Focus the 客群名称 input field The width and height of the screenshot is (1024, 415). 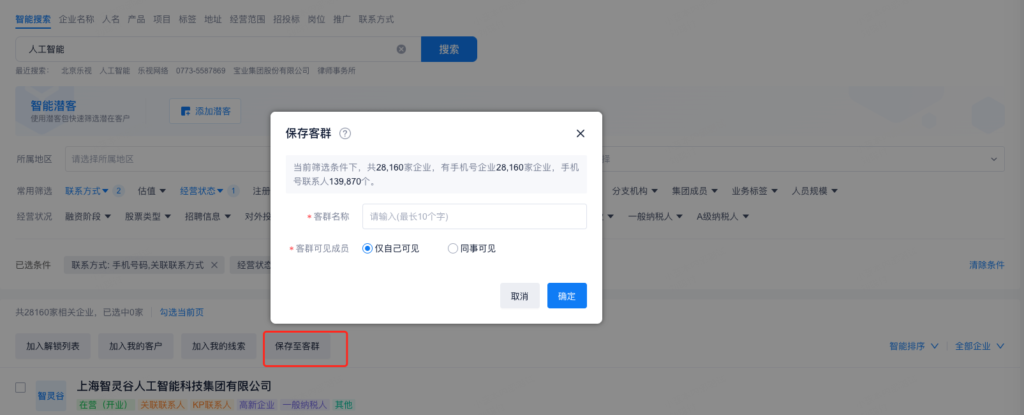pyautogui.click(x=473, y=216)
